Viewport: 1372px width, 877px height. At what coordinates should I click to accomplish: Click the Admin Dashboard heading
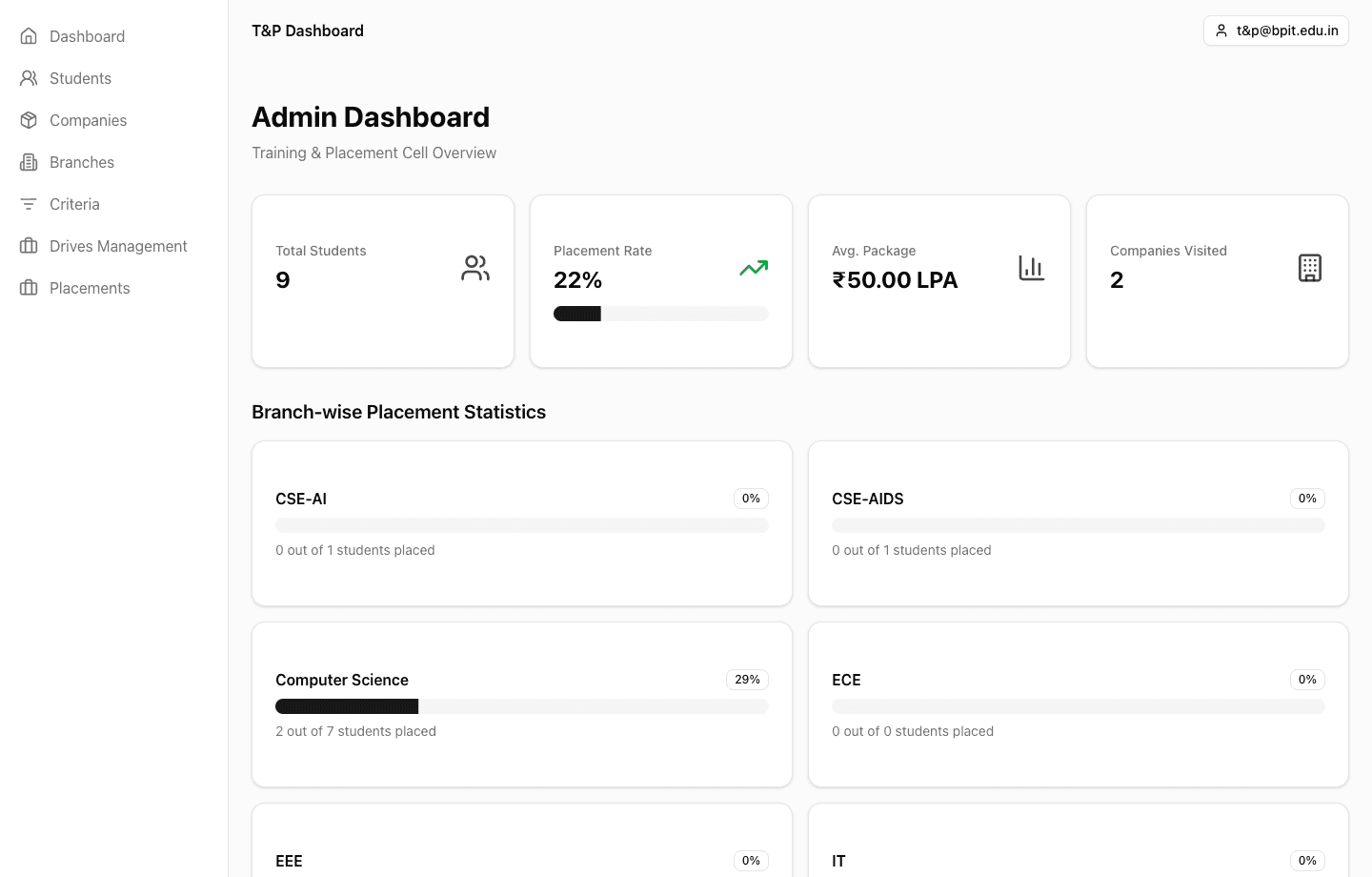[x=371, y=117]
